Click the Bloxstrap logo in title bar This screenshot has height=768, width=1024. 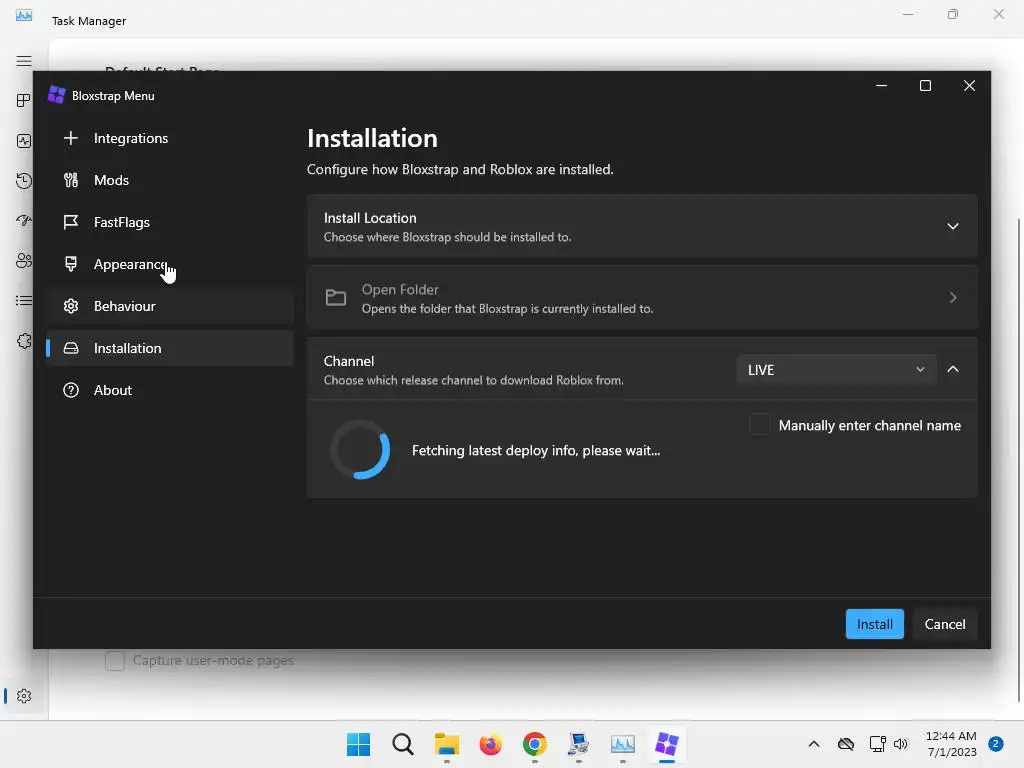pyautogui.click(x=57, y=95)
